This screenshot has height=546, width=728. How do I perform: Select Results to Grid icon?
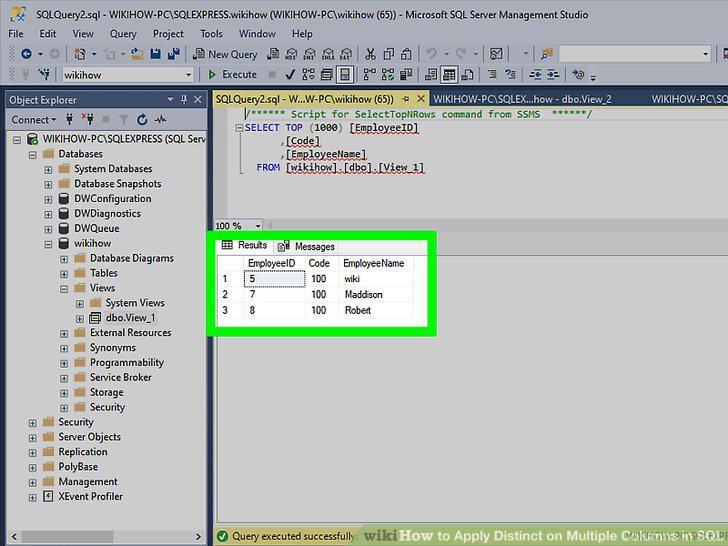point(449,74)
